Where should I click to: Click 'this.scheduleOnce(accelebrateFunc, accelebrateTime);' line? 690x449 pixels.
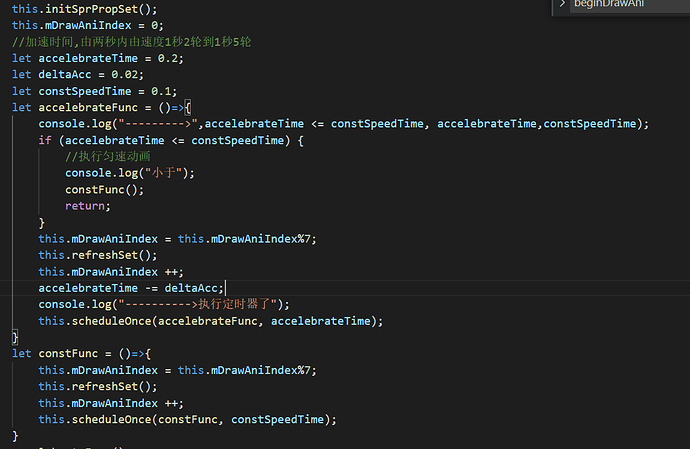pyautogui.click(x=211, y=321)
